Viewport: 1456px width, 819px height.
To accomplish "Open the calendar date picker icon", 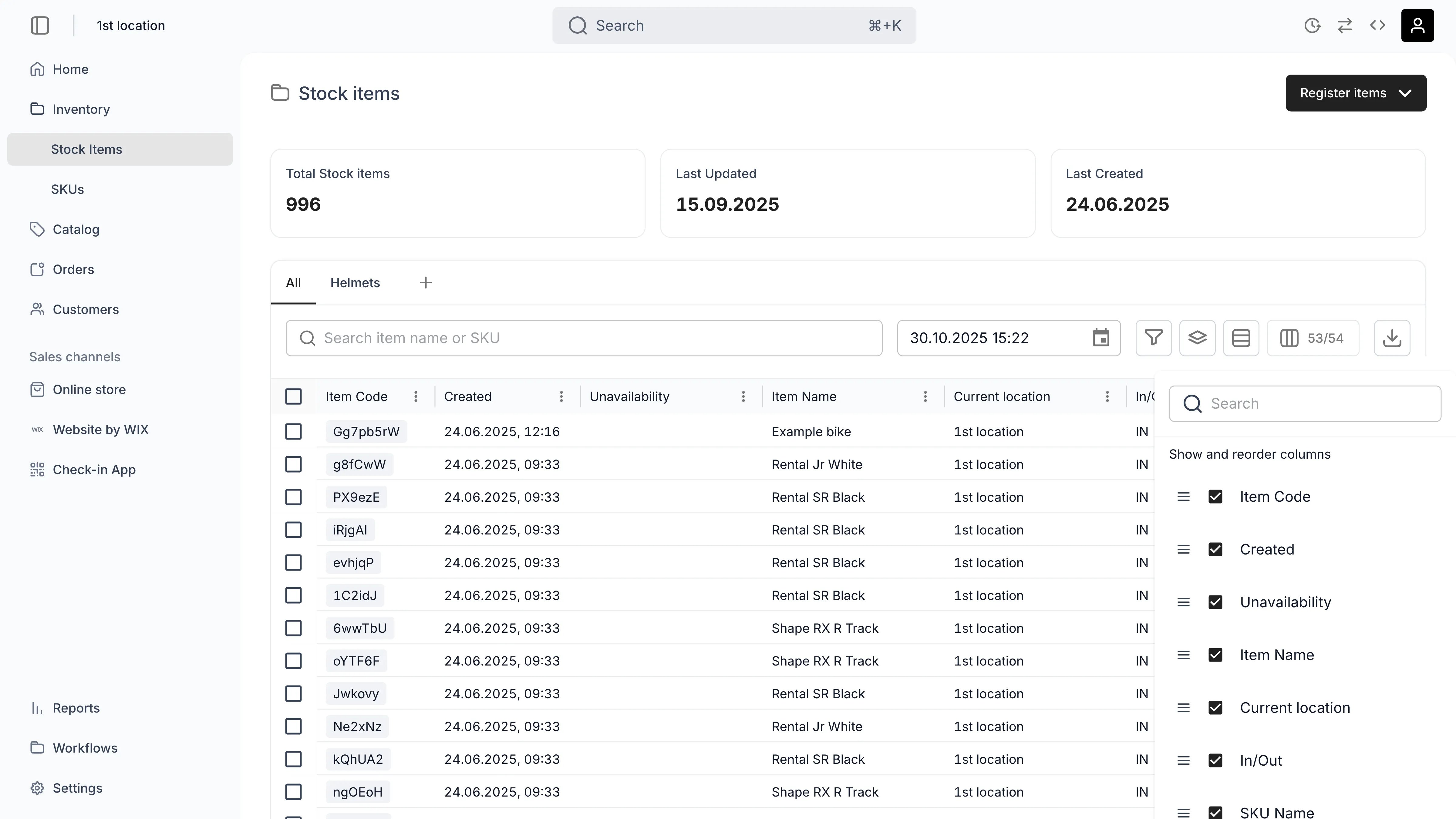I will point(1100,338).
